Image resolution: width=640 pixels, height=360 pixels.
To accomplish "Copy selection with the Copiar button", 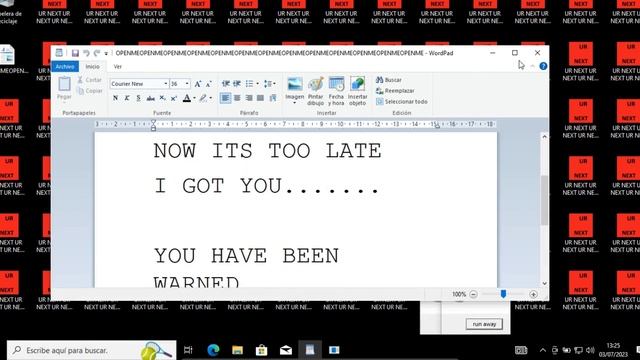I will [x=89, y=91].
